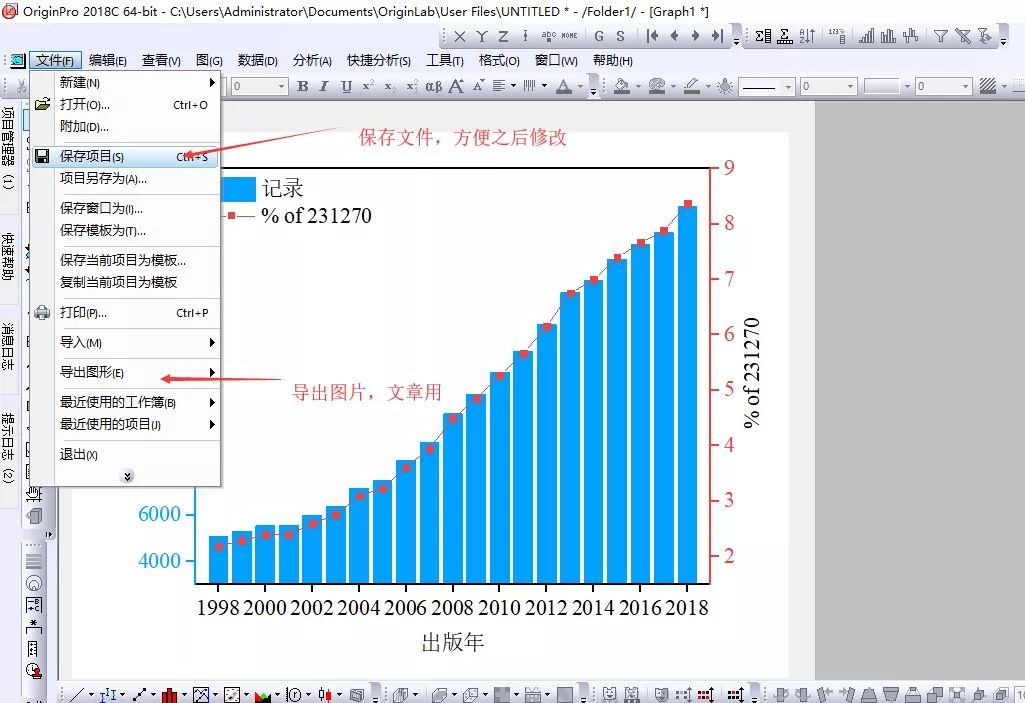The width and height of the screenshot is (1025, 703).
Task: Toggle bold text formatting
Action: coord(303,86)
